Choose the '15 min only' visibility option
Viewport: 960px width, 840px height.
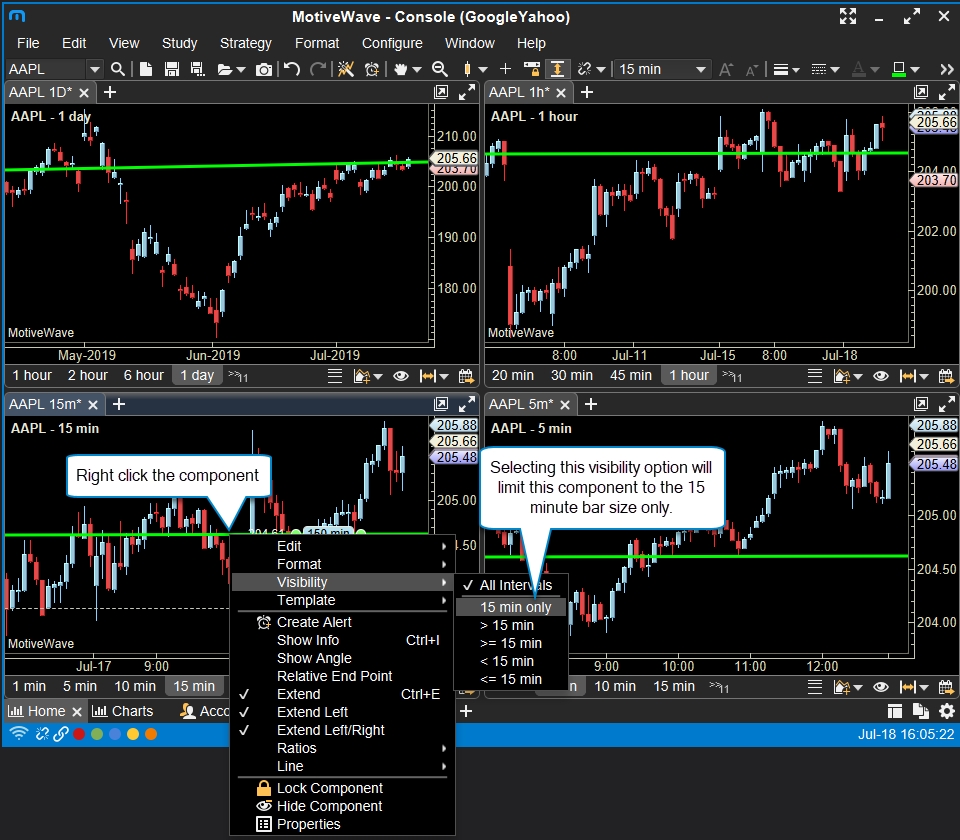pyautogui.click(x=515, y=607)
